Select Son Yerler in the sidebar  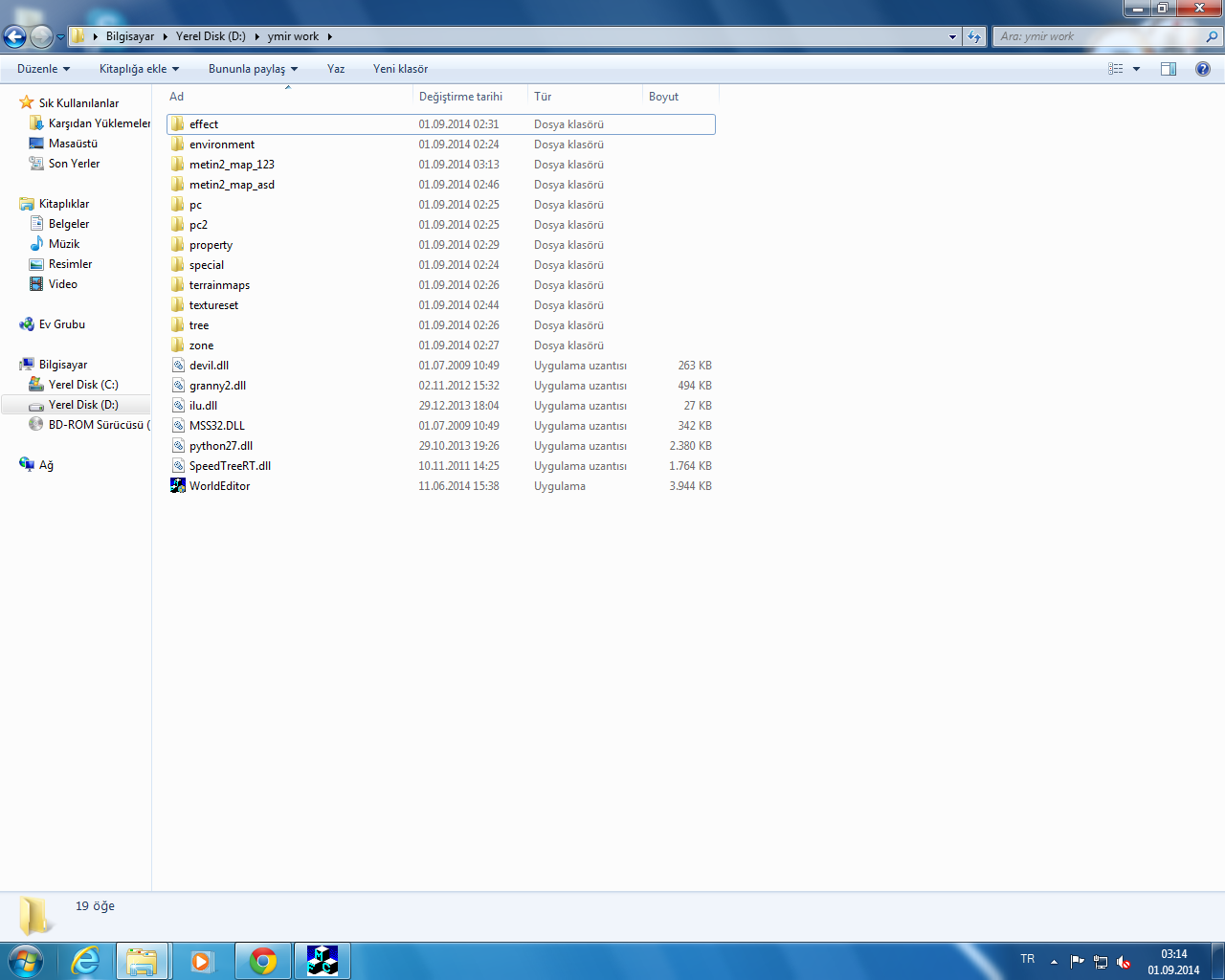pos(64,164)
